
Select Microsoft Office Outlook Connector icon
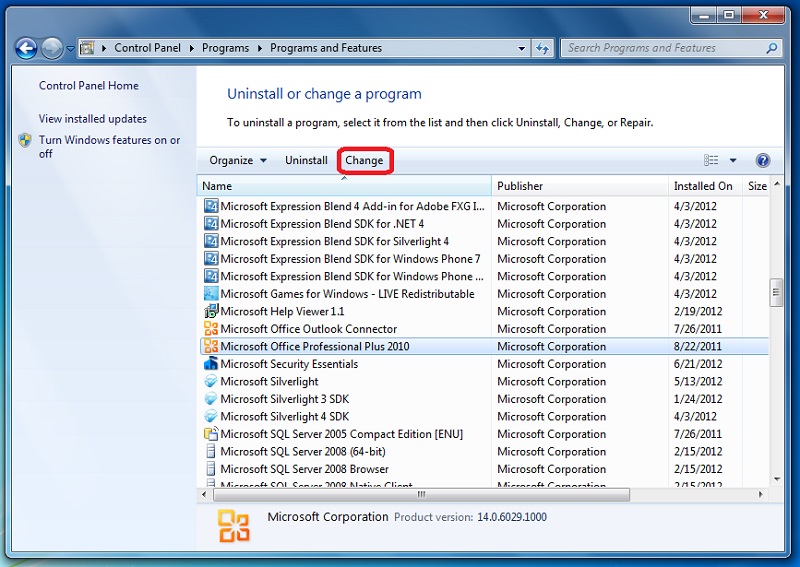[211, 329]
